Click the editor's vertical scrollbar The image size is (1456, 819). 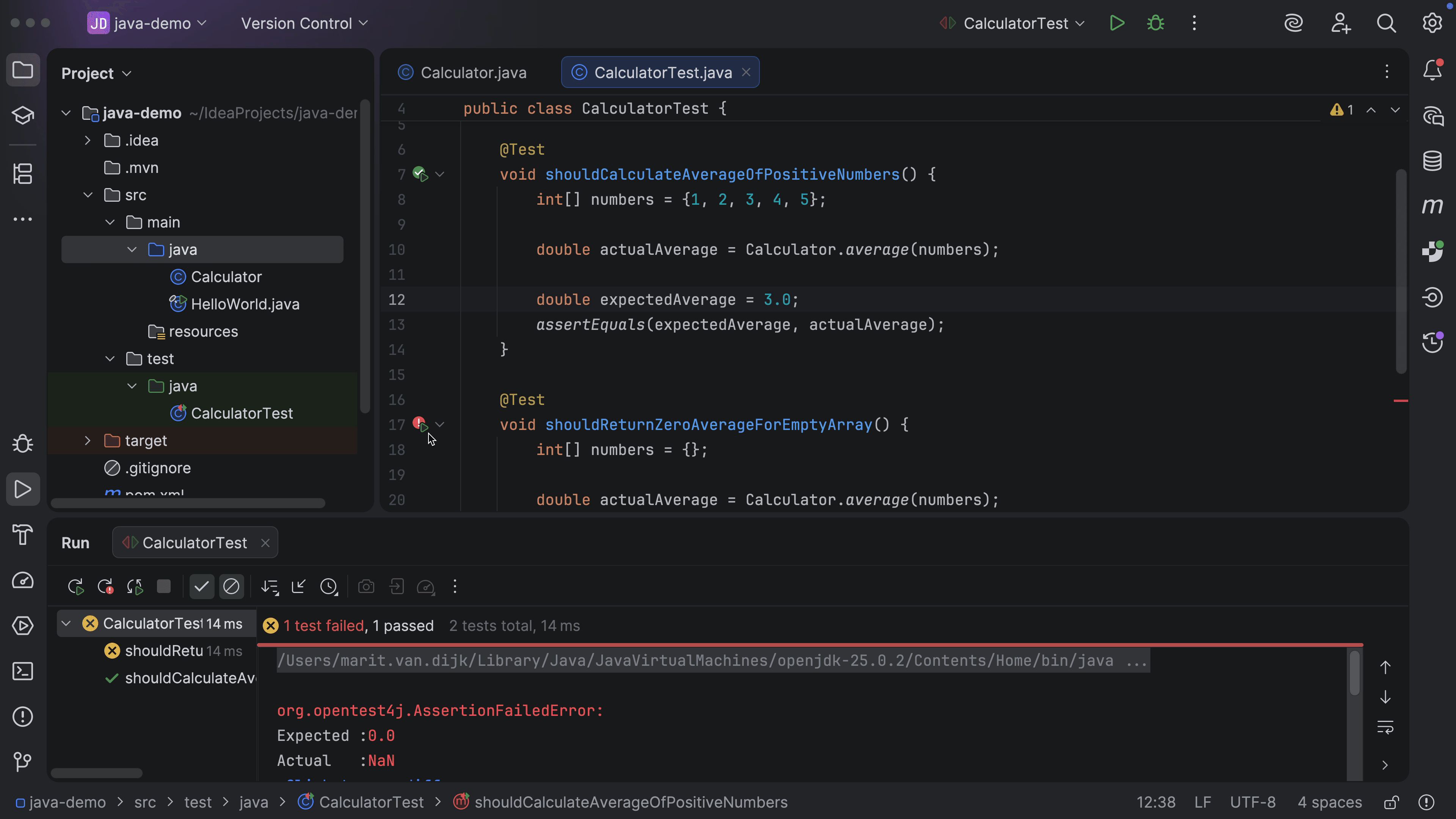pyautogui.click(x=1401, y=271)
